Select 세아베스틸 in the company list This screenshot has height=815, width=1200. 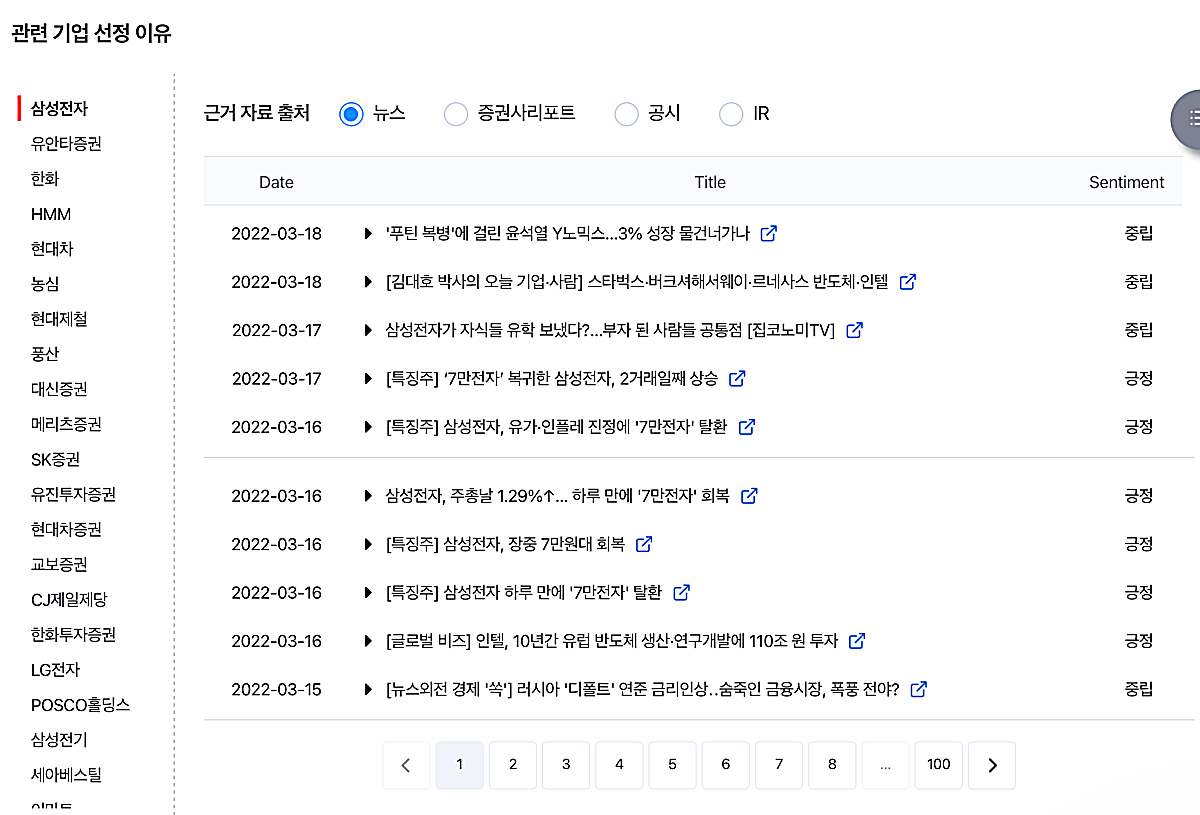pos(66,775)
